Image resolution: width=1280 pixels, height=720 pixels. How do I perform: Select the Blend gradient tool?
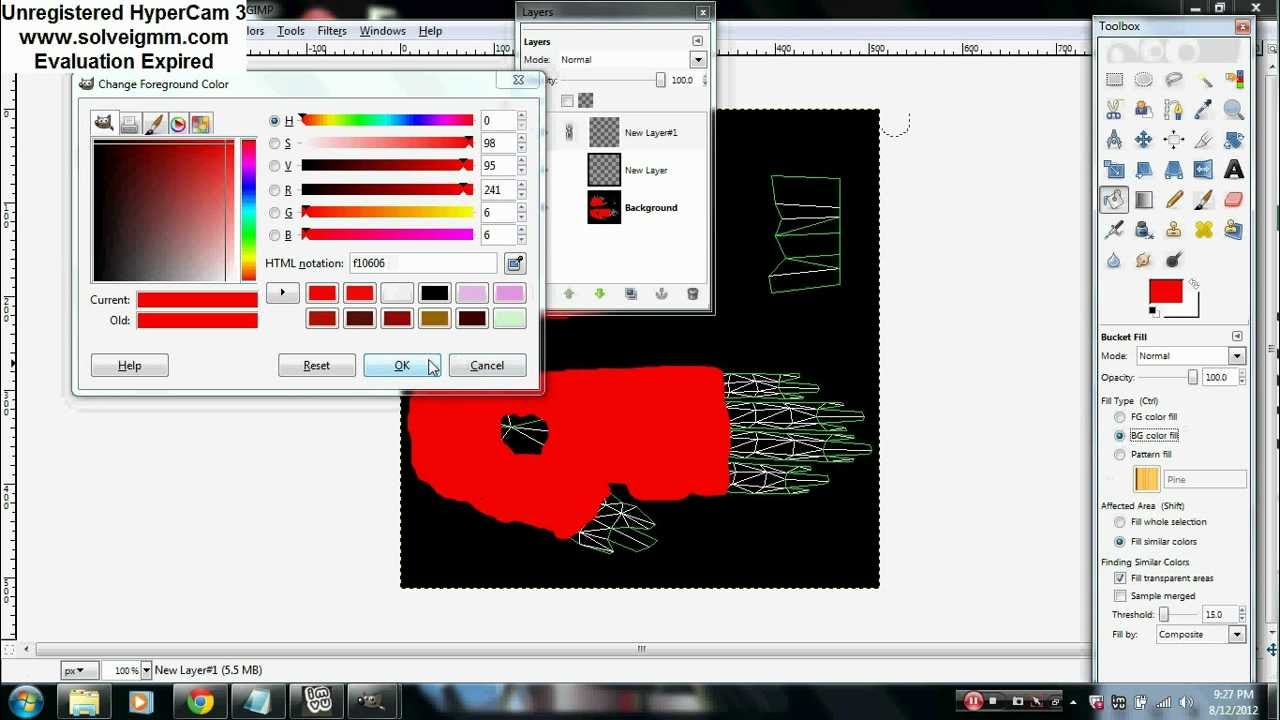pos(1144,200)
